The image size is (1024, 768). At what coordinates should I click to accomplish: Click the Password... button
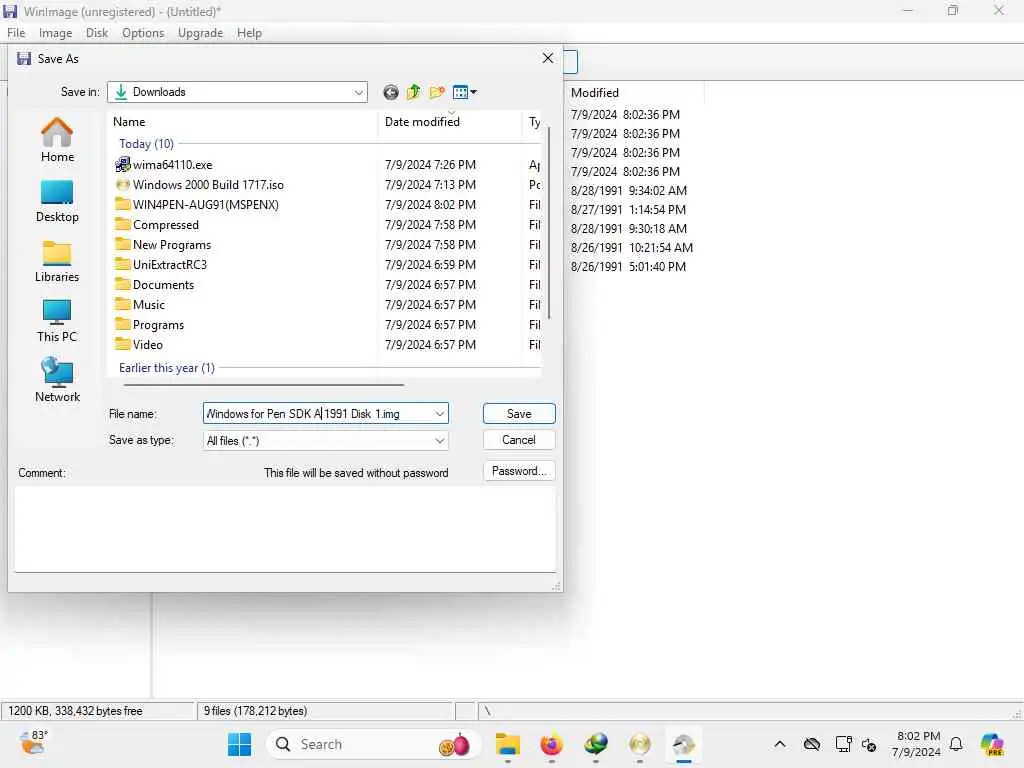tap(519, 471)
